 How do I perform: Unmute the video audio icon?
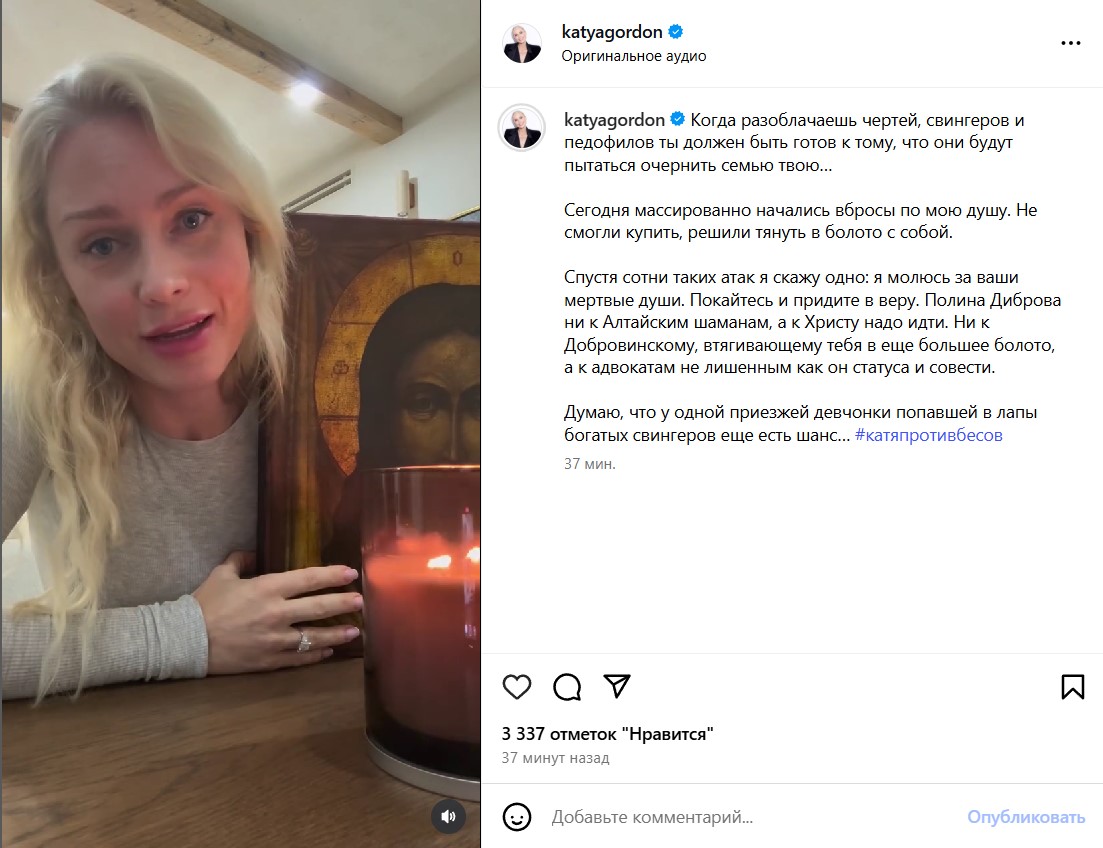[450, 815]
